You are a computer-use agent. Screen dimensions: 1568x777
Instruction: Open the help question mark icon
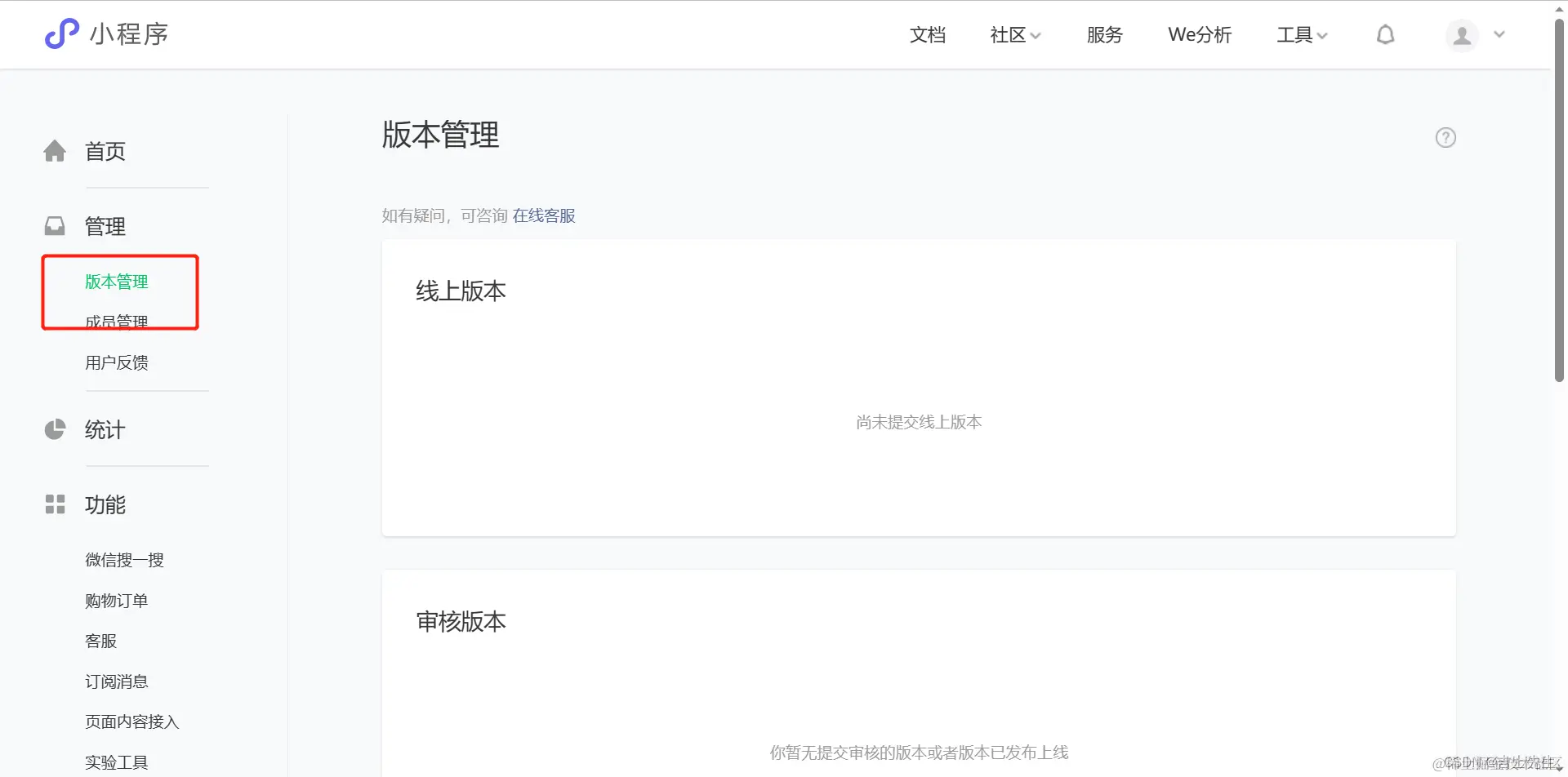coord(1445,137)
